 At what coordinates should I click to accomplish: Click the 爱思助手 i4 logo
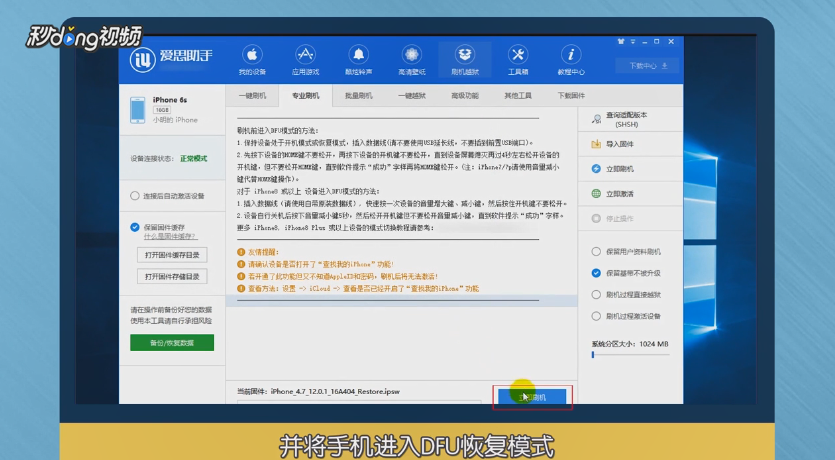pyautogui.click(x=143, y=59)
